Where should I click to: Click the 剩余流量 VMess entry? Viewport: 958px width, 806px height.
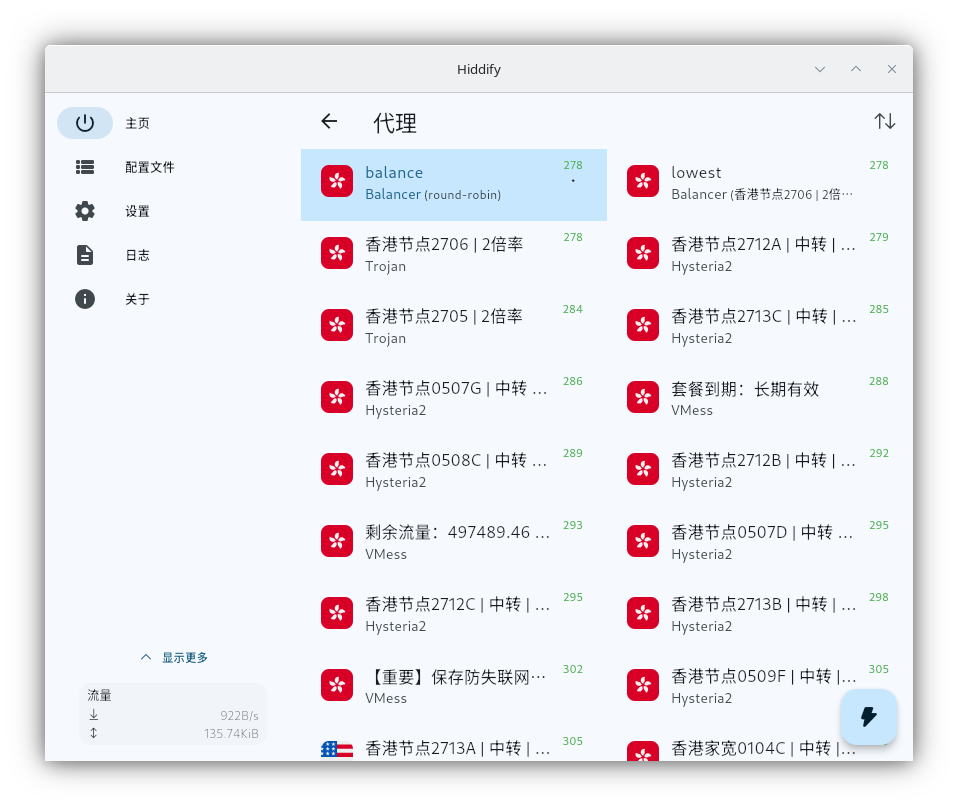pos(453,542)
